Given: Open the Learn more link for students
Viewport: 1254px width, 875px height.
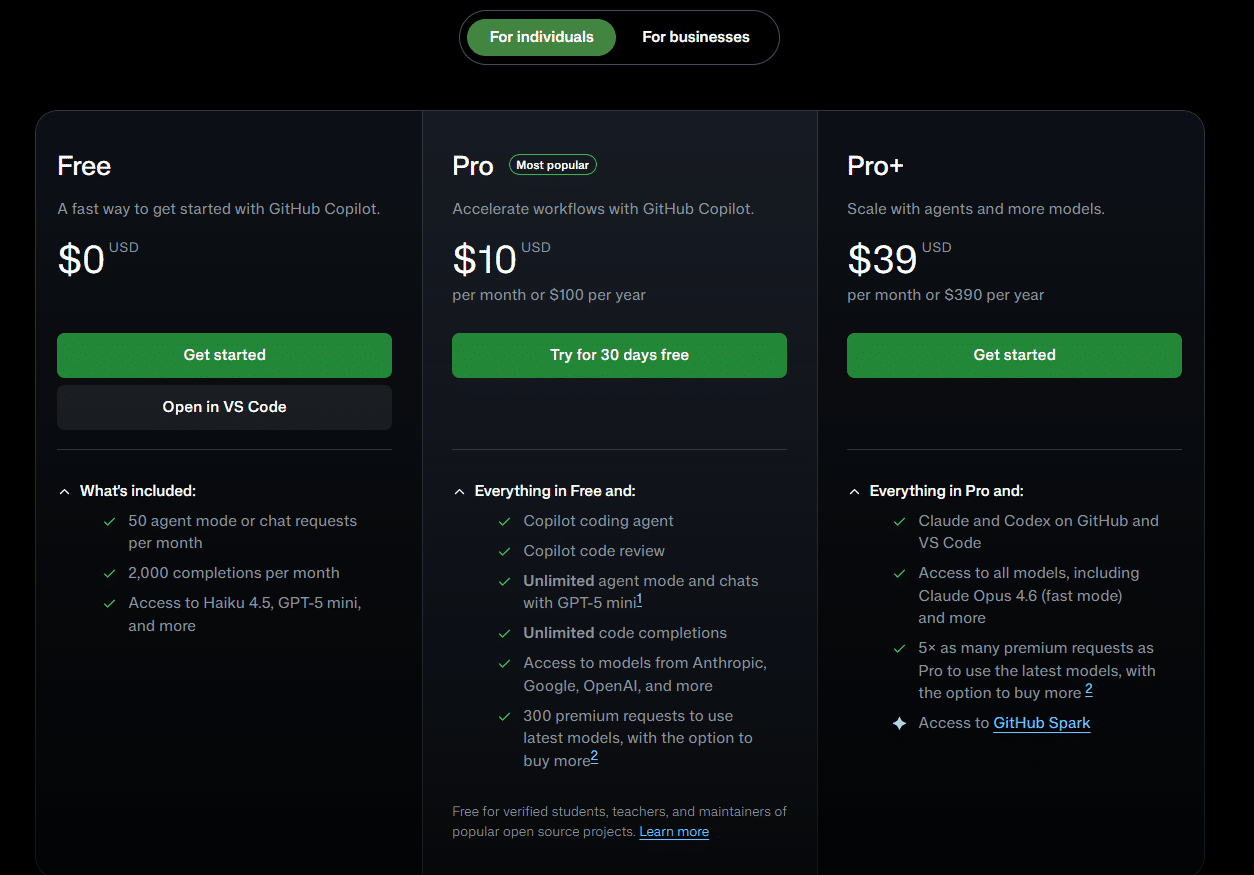Looking at the screenshot, I should [x=673, y=831].
